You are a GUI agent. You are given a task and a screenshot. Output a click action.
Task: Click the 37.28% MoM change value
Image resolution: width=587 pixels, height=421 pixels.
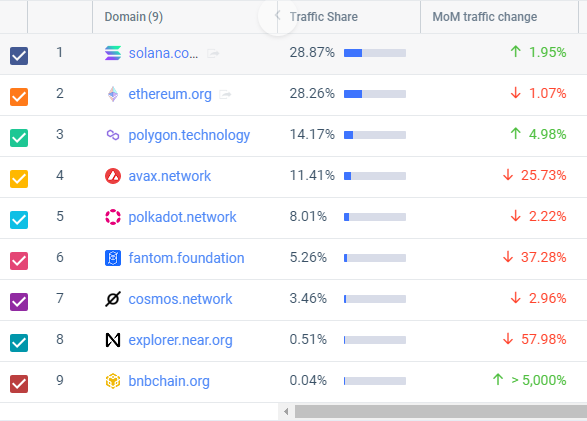click(543, 257)
